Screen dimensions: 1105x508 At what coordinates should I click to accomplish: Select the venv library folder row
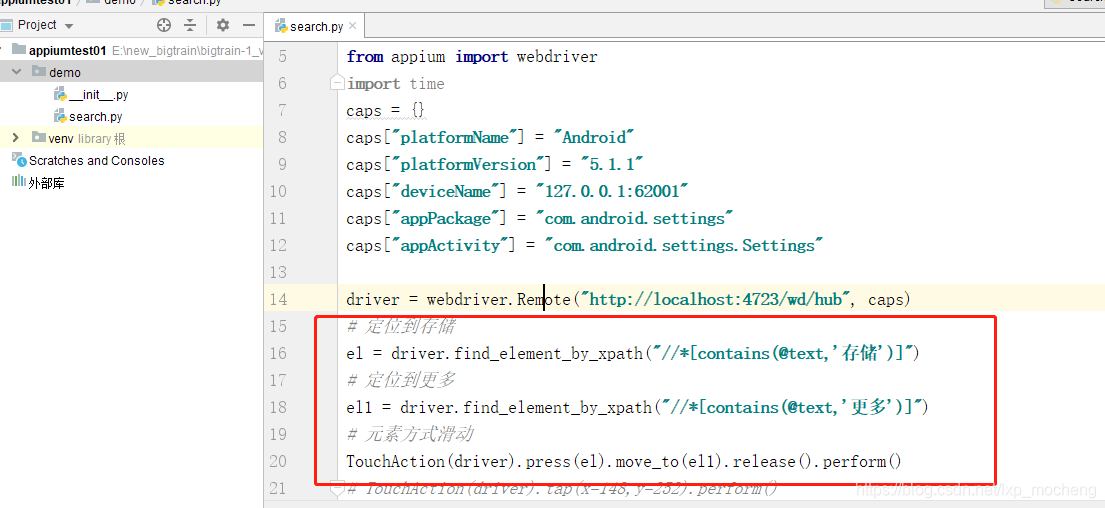tap(131, 138)
